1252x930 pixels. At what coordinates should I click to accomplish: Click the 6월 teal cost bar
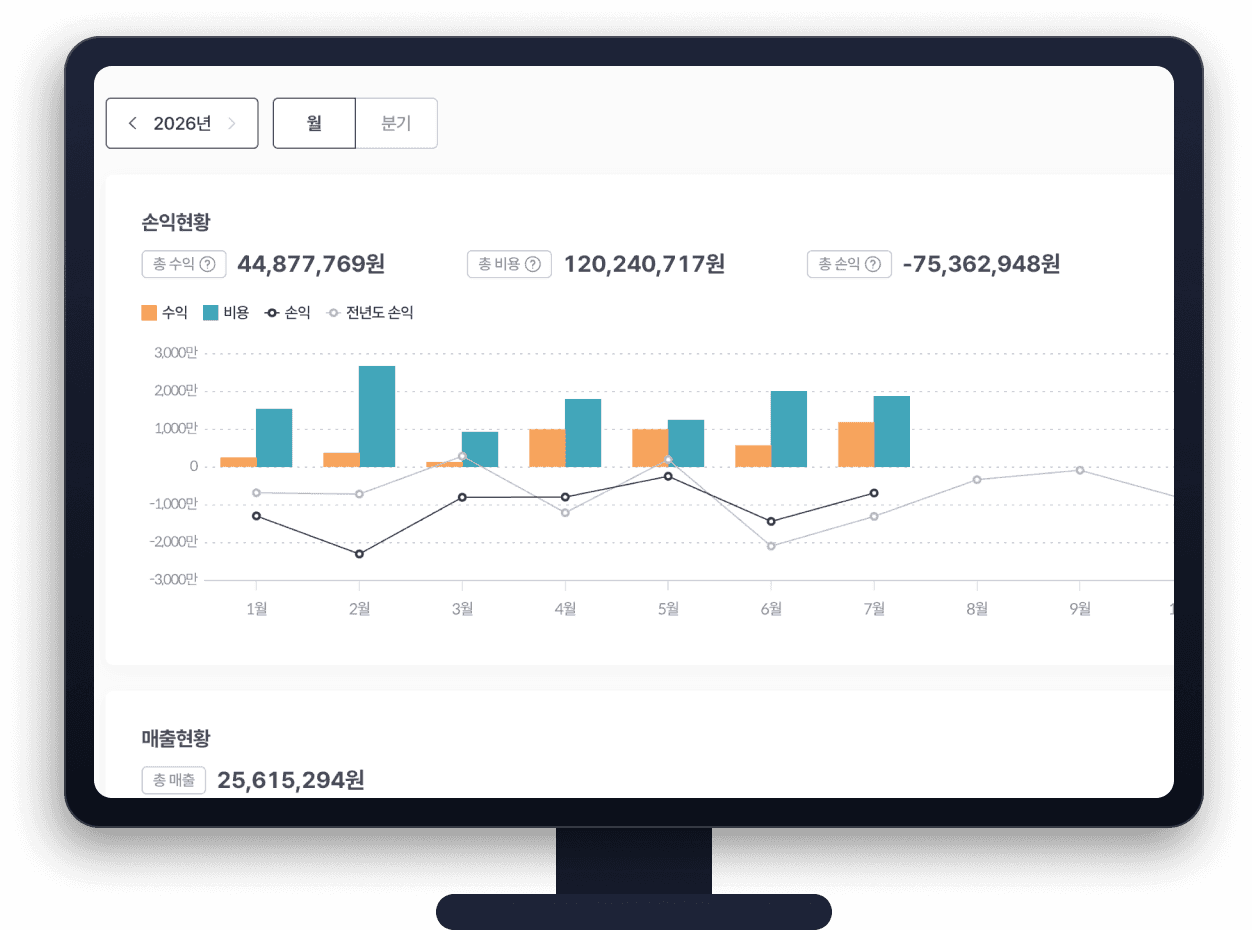[x=789, y=429]
